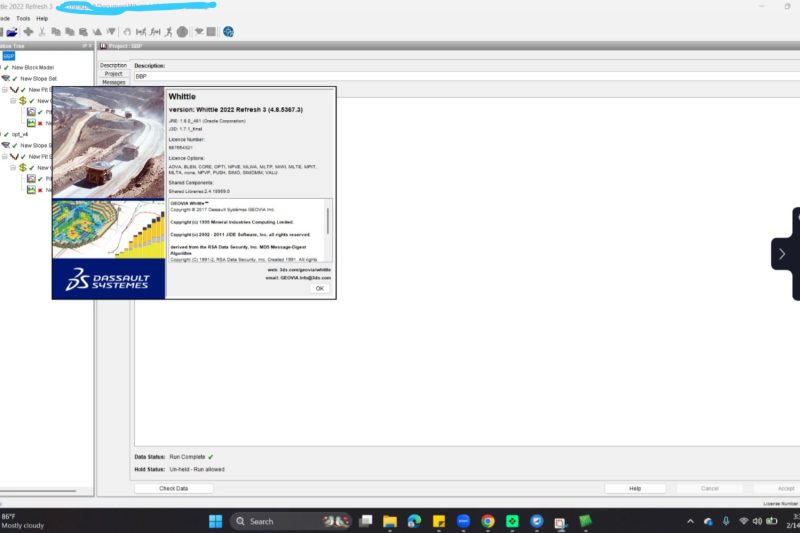Image resolution: width=800 pixels, height=533 pixels.
Task: Click the Run Complete data status text
Action: (187, 457)
